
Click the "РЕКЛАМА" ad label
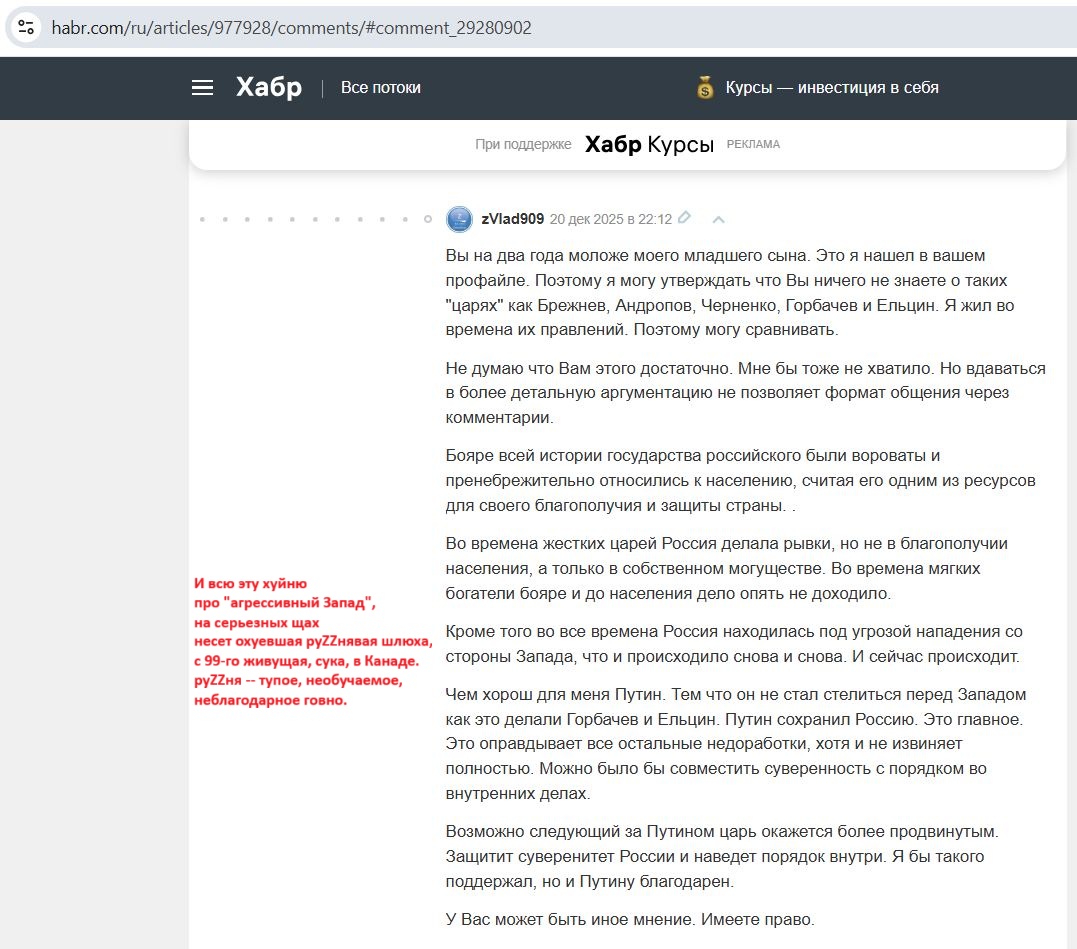(x=753, y=144)
